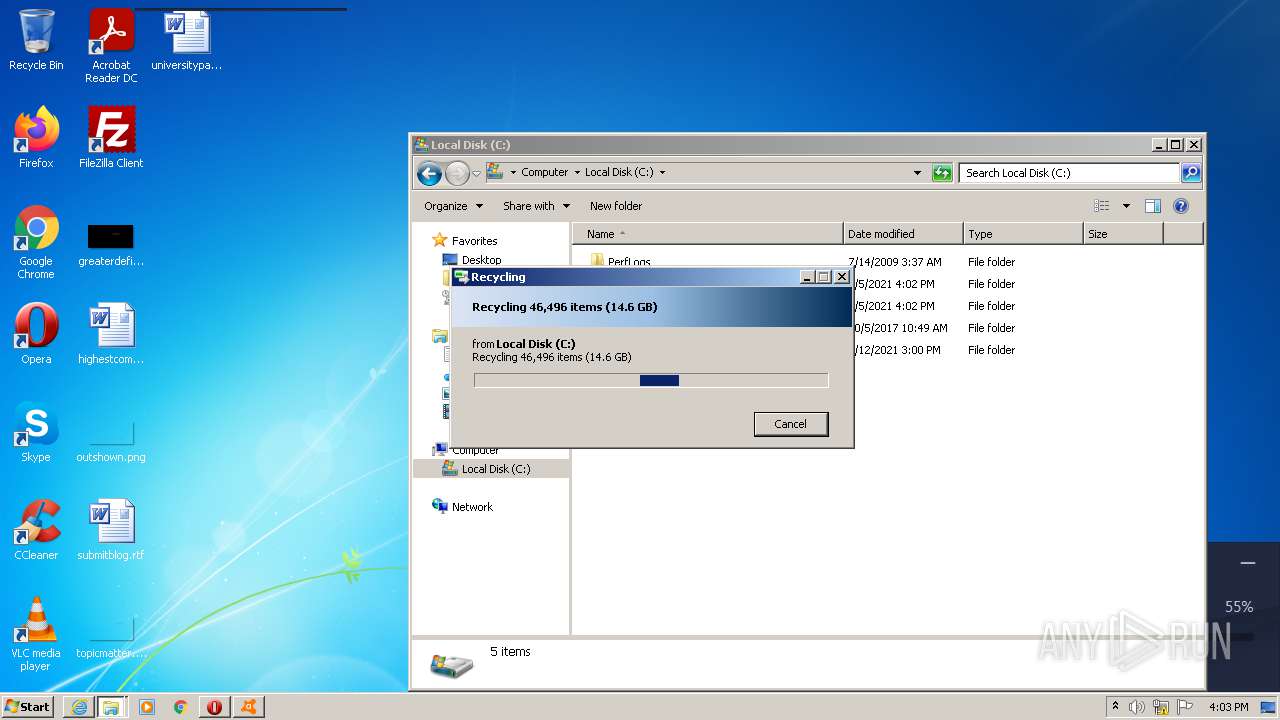Screen dimensions: 1280x720
Task: Open the Recycle Bin desktop icon
Action: 36,40
